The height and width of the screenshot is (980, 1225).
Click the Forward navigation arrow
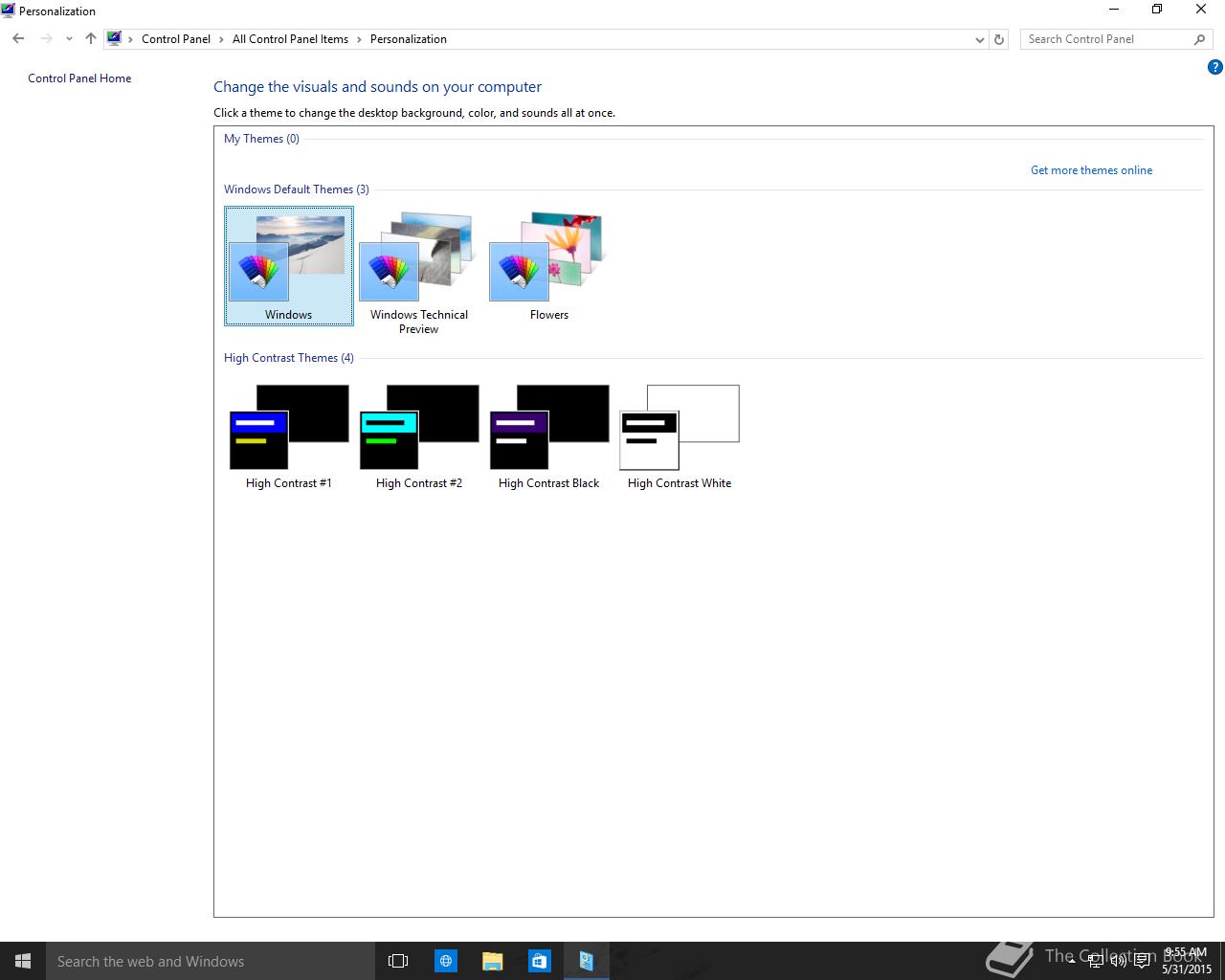46,39
